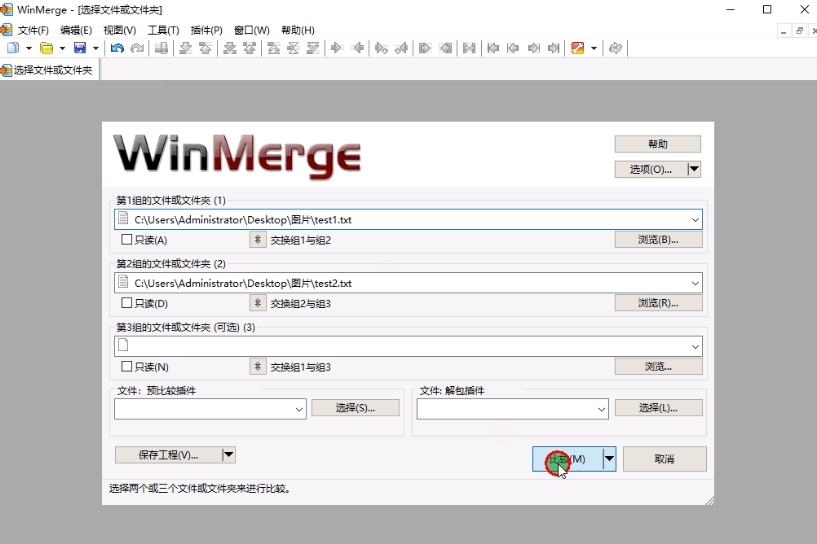The height and width of the screenshot is (544, 817).
Task: Click the 浏览(R)... button
Action: pyautogui.click(x=659, y=303)
